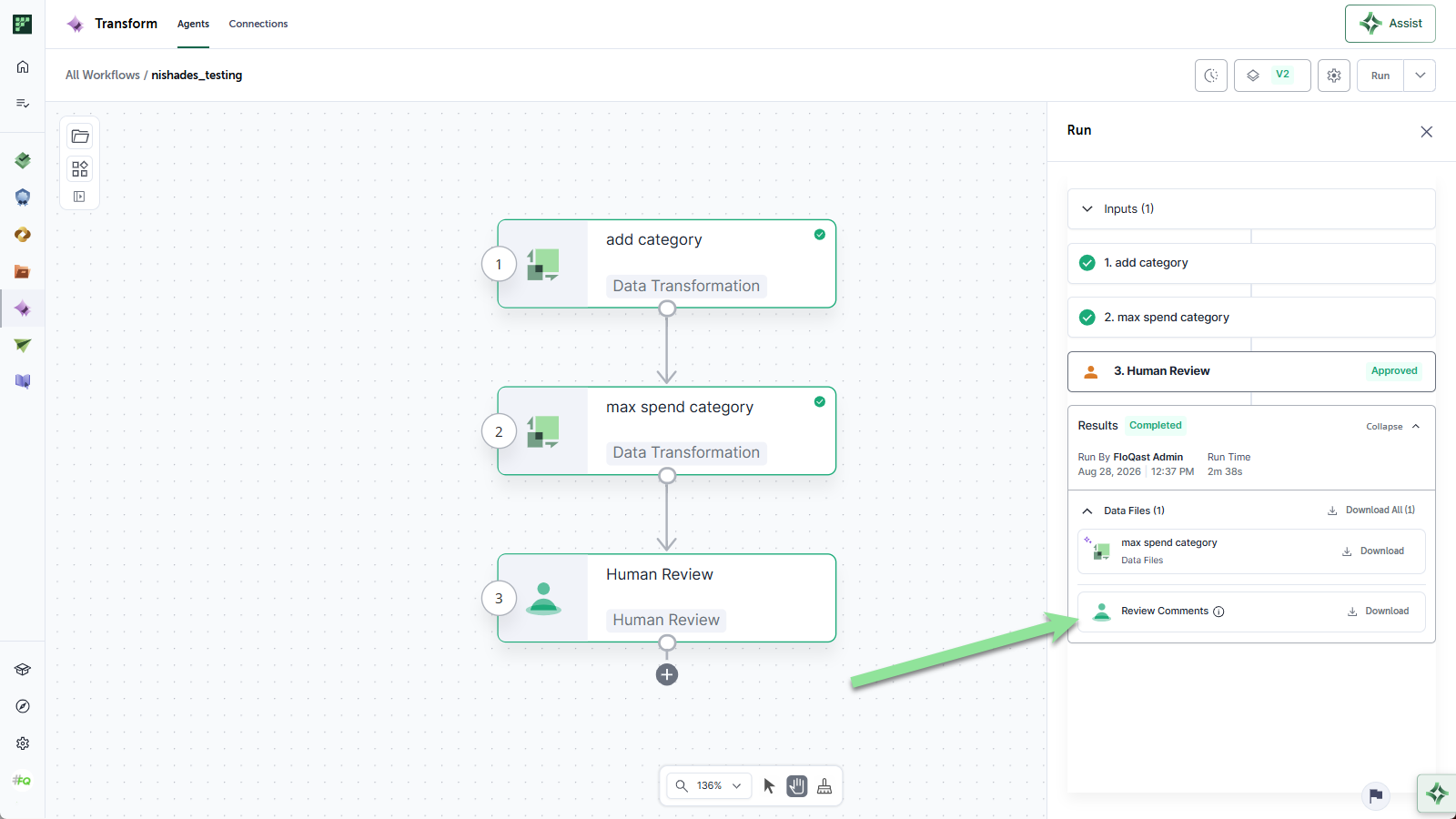1456x819 pixels.
Task: Close the Run panel
Action: click(1427, 132)
